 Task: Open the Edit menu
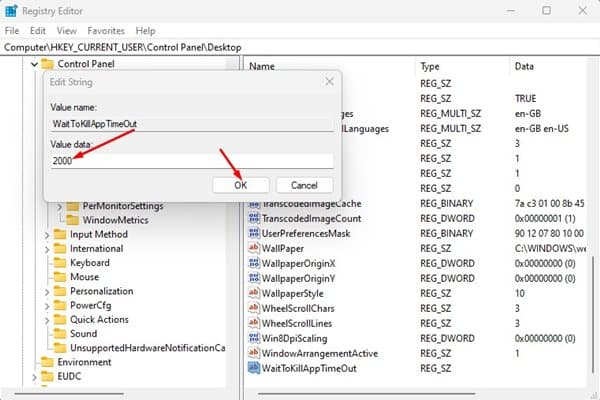click(38, 31)
